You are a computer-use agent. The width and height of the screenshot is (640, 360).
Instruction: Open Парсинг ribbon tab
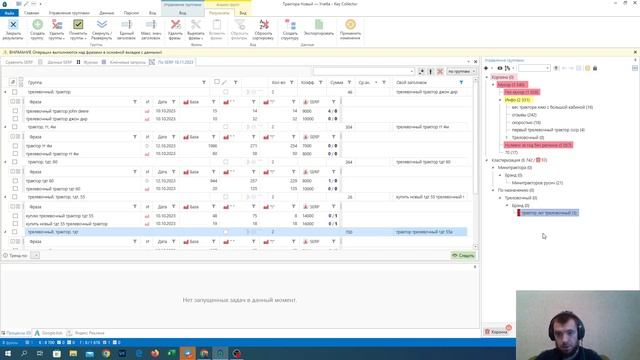(x=131, y=13)
